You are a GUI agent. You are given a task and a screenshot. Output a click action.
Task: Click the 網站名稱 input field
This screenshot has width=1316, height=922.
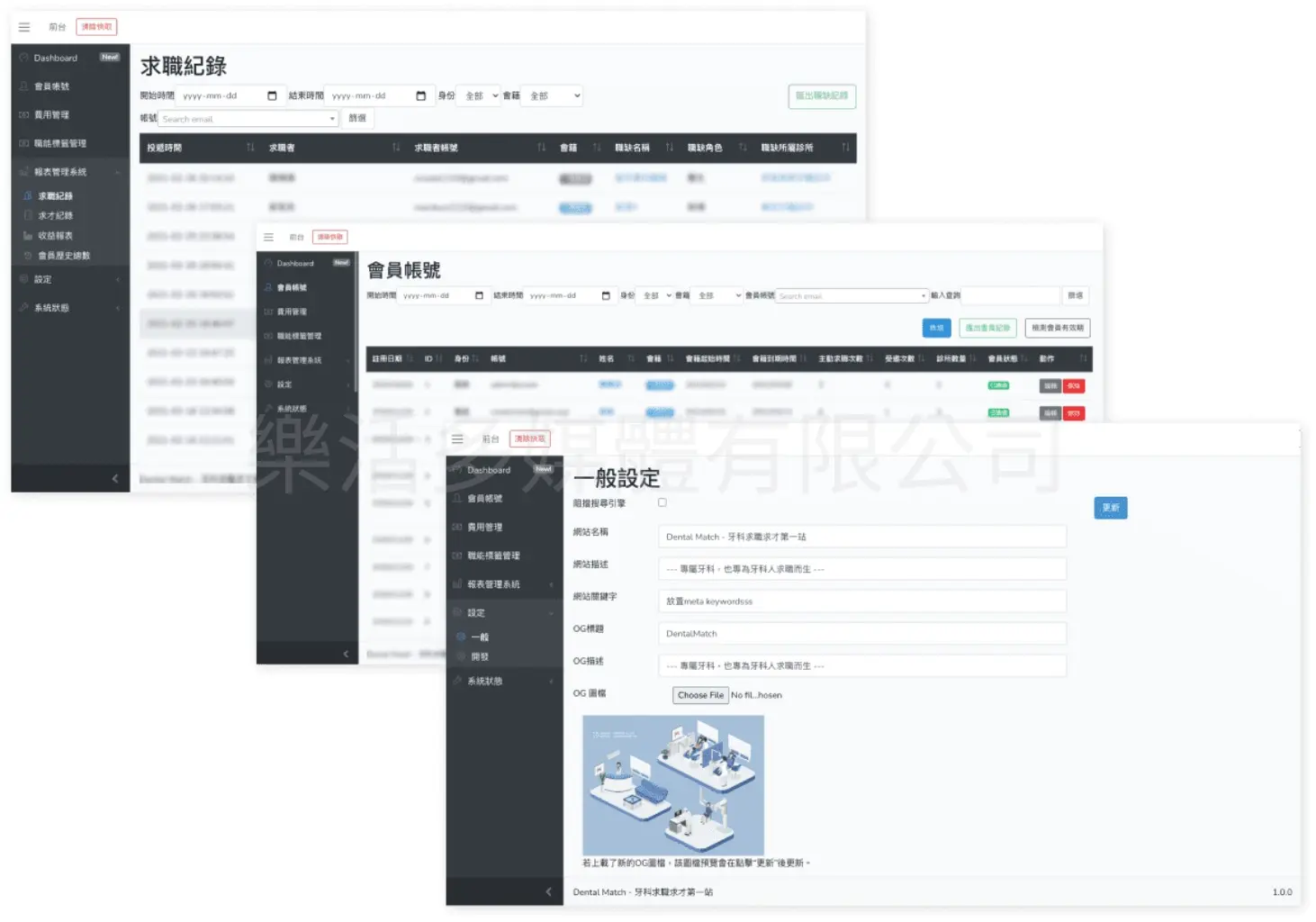click(861, 537)
